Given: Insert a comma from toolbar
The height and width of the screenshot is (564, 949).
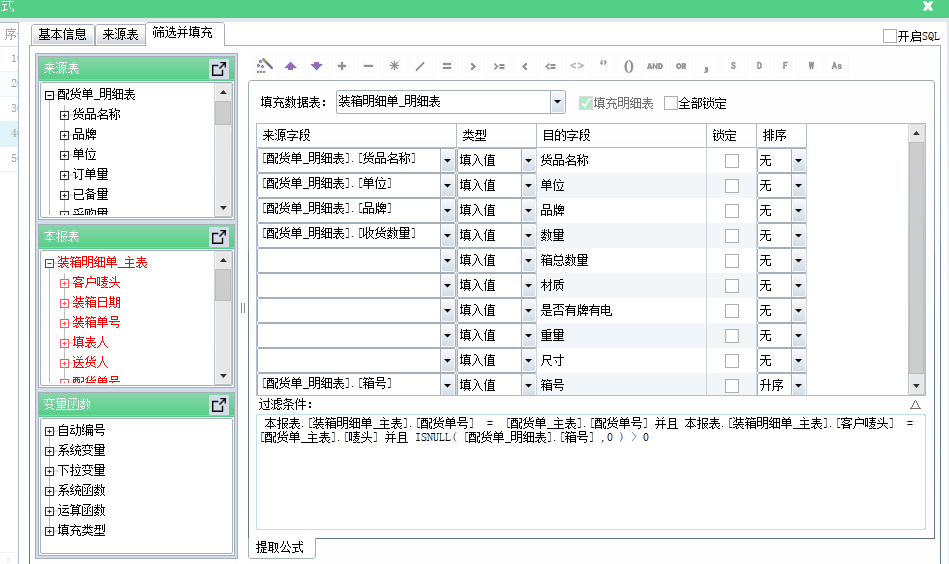Looking at the screenshot, I should click(x=706, y=68).
